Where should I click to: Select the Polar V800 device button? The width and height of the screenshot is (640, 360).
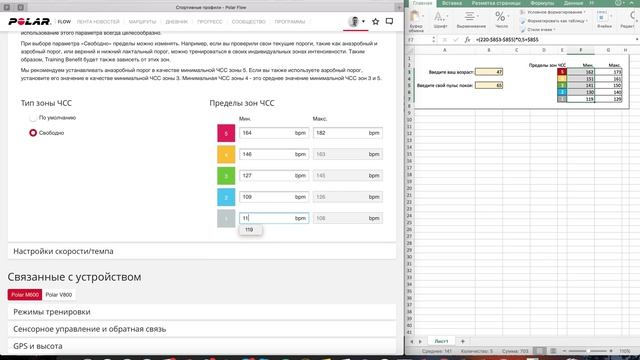coord(59,295)
